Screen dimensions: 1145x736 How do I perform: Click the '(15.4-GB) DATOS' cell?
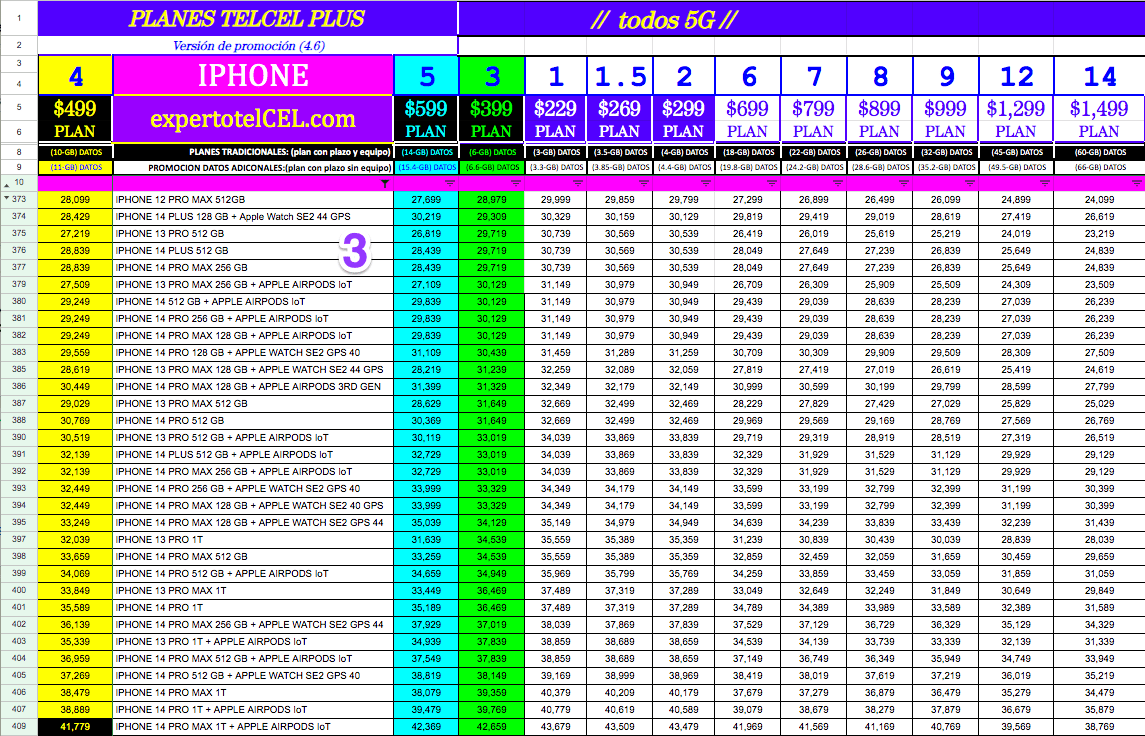tap(426, 168)
